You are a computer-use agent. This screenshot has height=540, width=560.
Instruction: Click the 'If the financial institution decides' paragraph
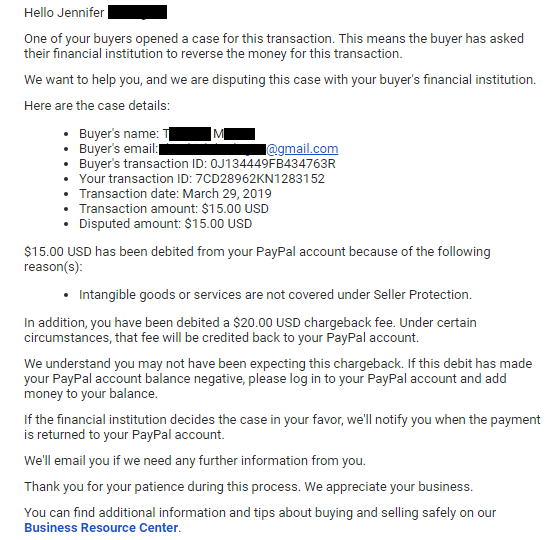click(282, 427)
